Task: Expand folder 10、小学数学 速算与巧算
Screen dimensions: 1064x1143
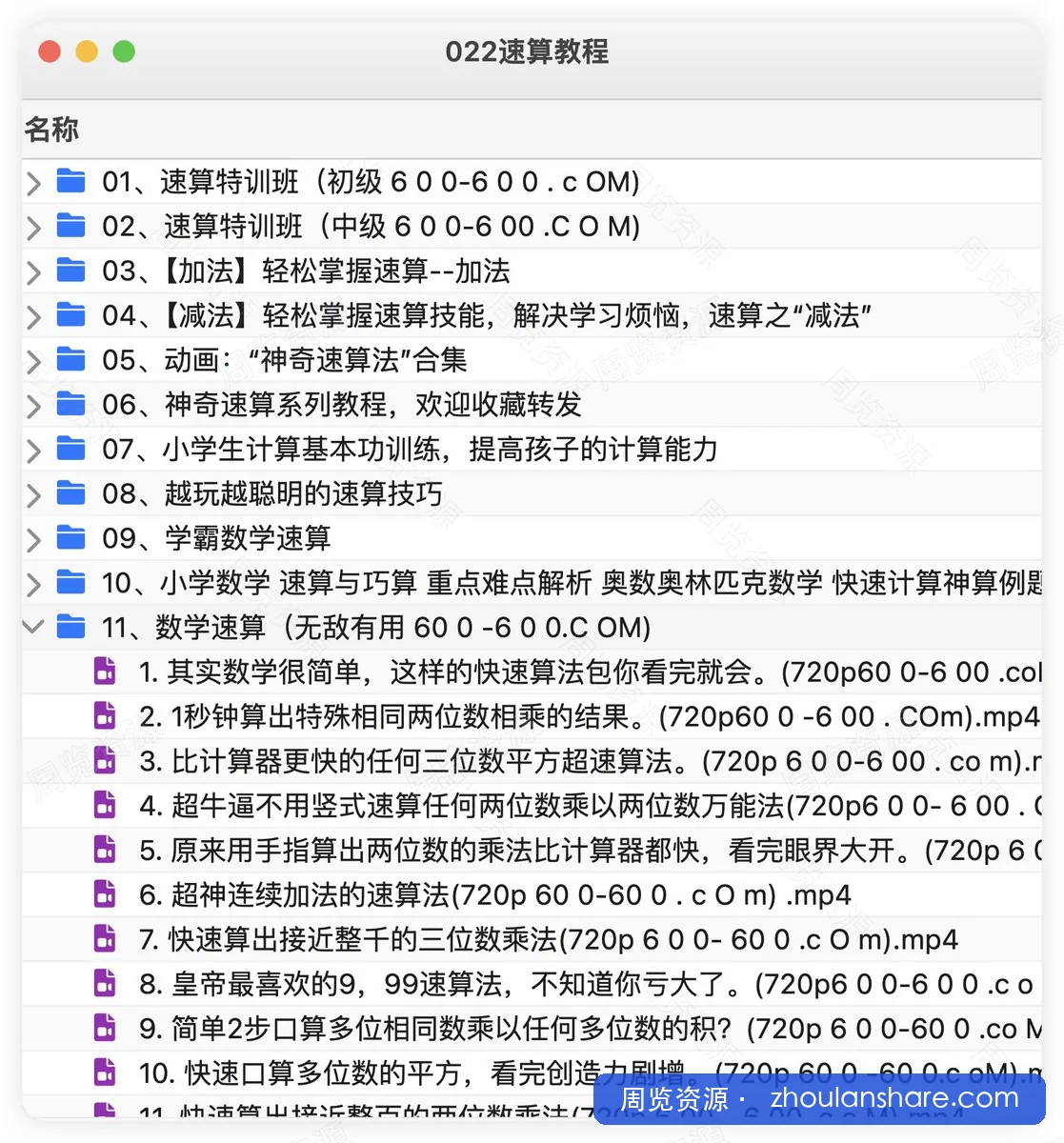Action: (34, 584)
